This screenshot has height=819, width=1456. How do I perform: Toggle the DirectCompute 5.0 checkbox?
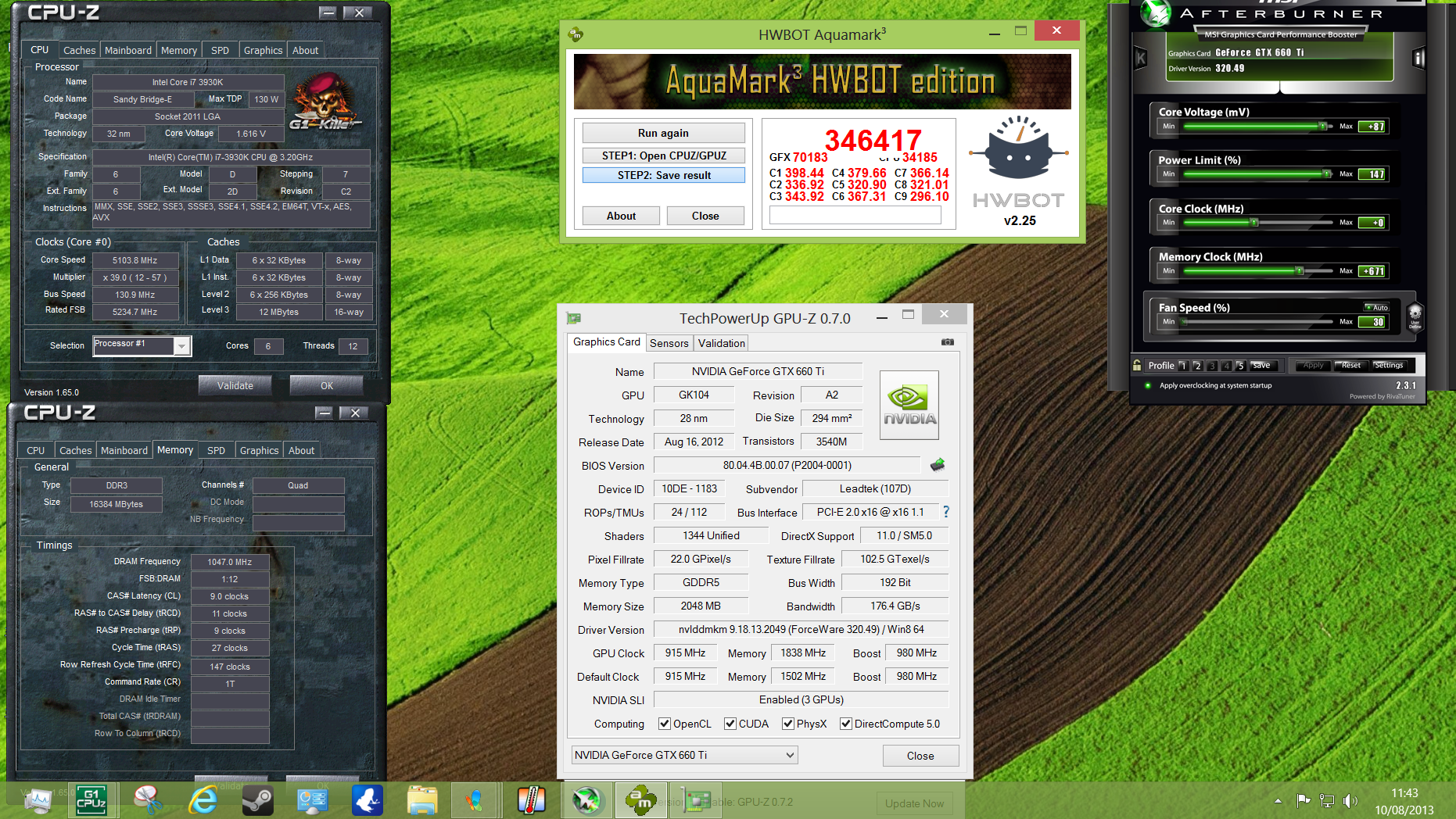coord(845,724)
